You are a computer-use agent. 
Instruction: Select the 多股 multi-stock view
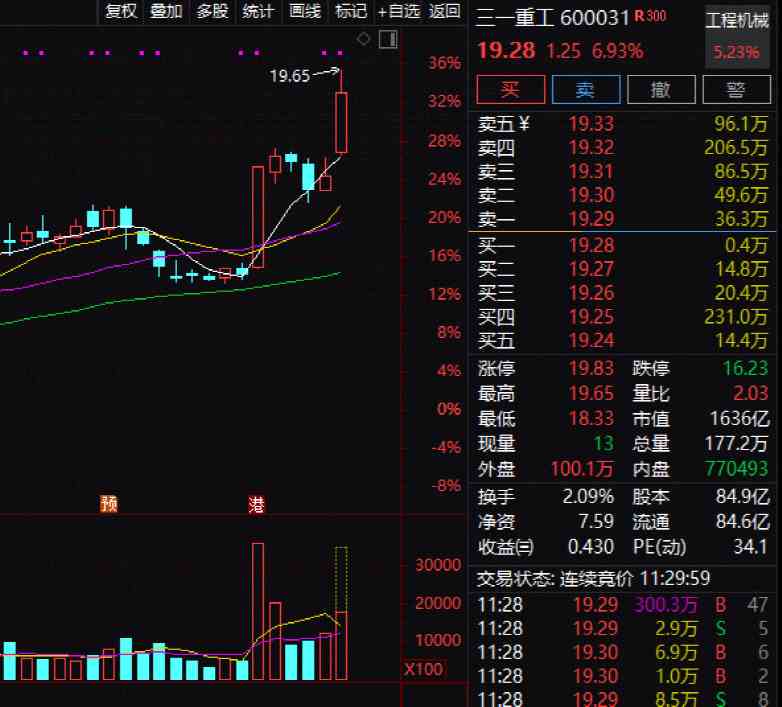(212, 10)
